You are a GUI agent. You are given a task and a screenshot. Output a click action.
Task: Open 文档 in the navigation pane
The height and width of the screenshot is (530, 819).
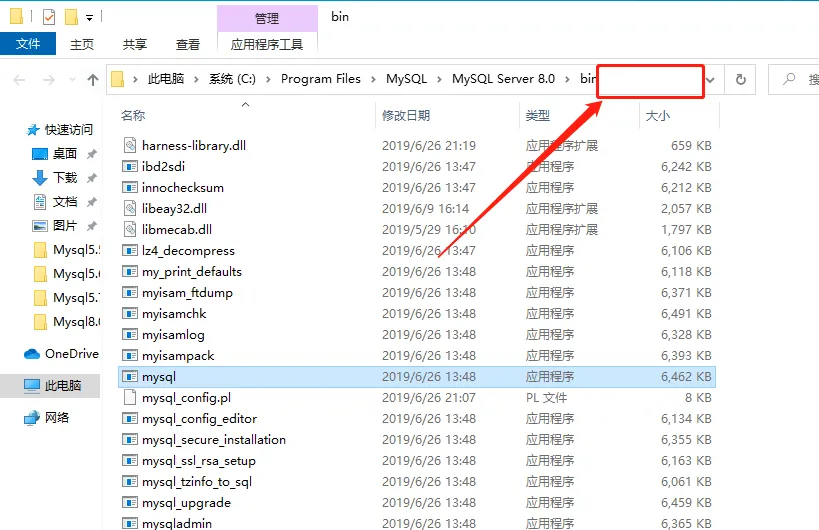click(x=65, y=202)
